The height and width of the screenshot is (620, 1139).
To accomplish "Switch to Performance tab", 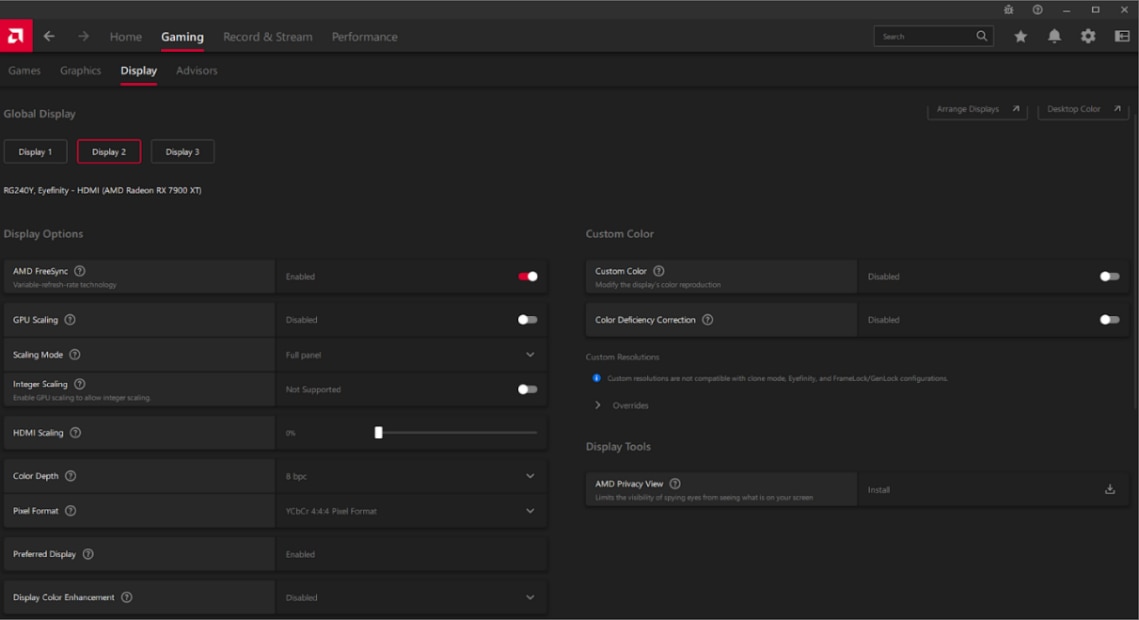I will pyautogui.click(x=365, y=36).
